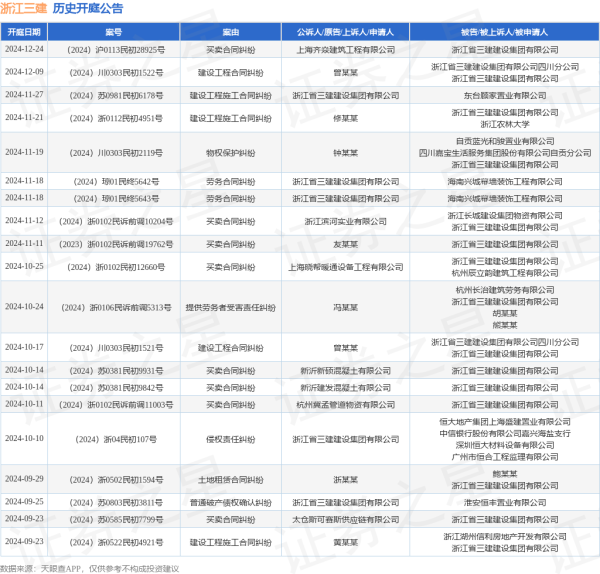
Task: Select the date cell 2024-11-19
Action: point(24,152)
